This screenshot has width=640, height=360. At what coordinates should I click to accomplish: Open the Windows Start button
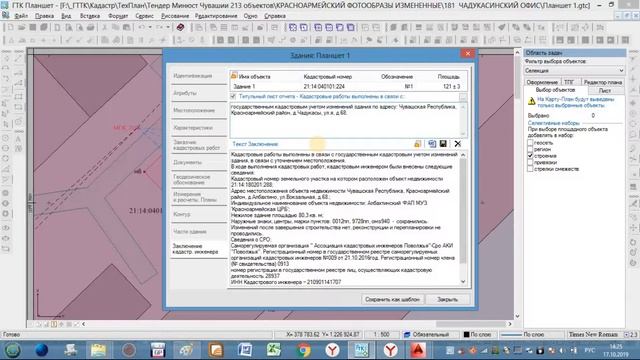12,350
